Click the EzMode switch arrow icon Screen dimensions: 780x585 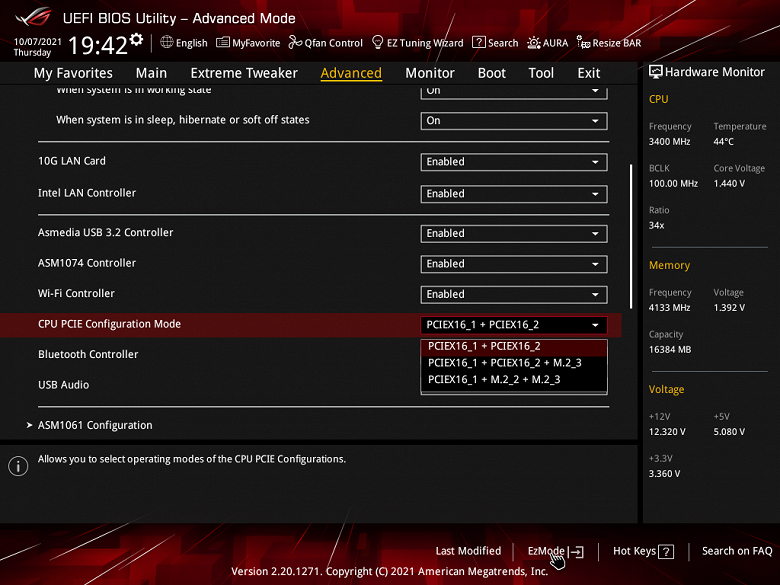(x=576, y=552)
